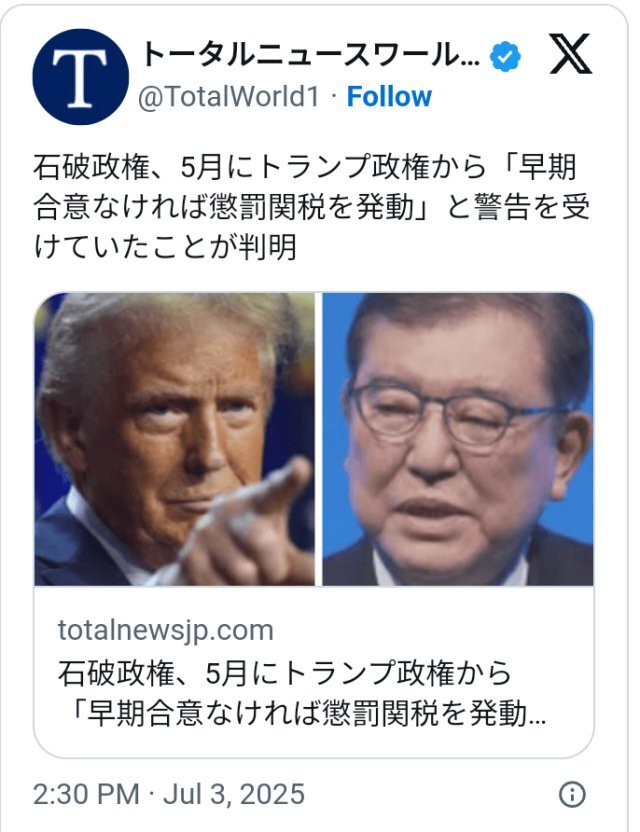Open the card headline 石破政権、5月にトランプ政権から
Screen dimensions: 640x832
tap(284, 672)
